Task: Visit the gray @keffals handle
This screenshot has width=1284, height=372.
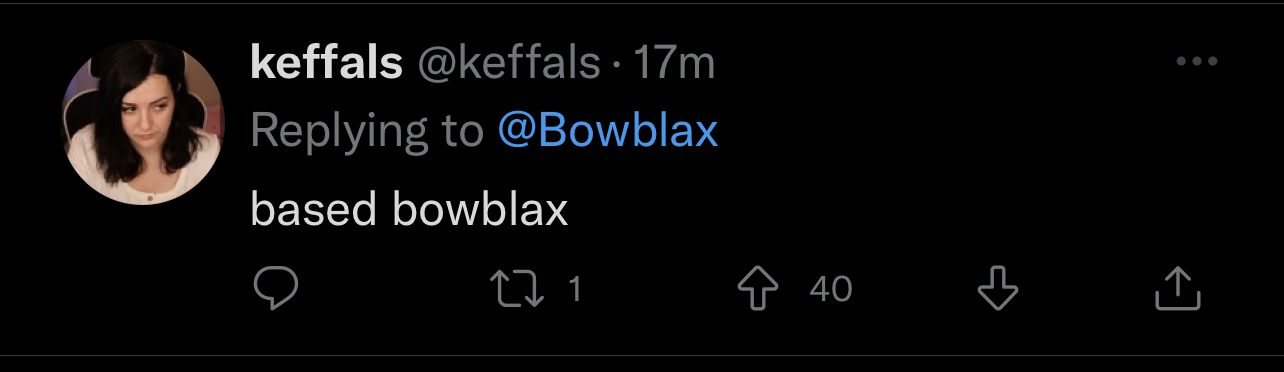Action: tap(508, 65)
